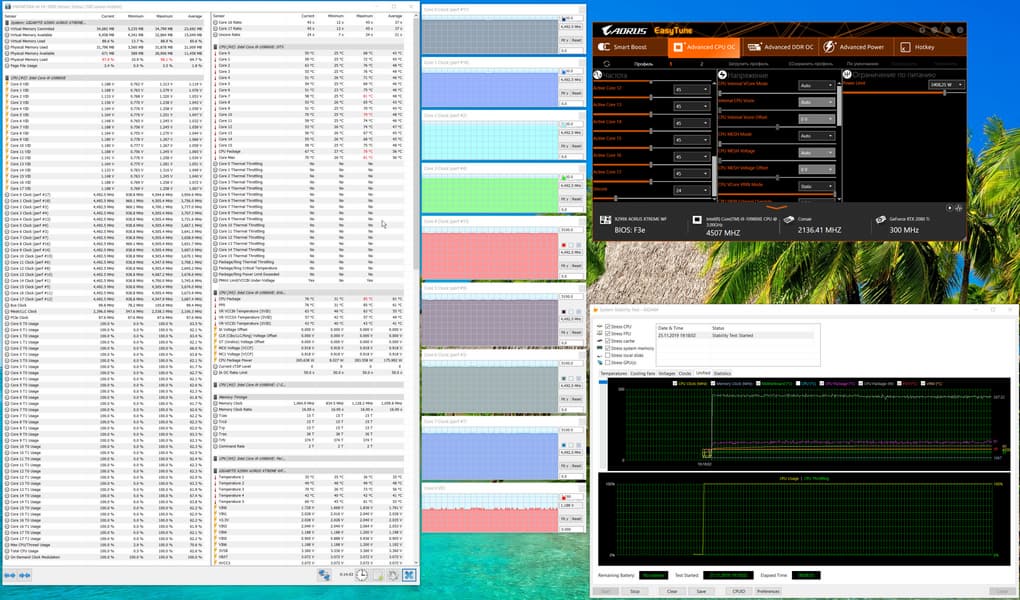This screenshot has width=1020, height=600.
Task: Open Active Core 17 ratio dropdown
Action: (691, 174)
